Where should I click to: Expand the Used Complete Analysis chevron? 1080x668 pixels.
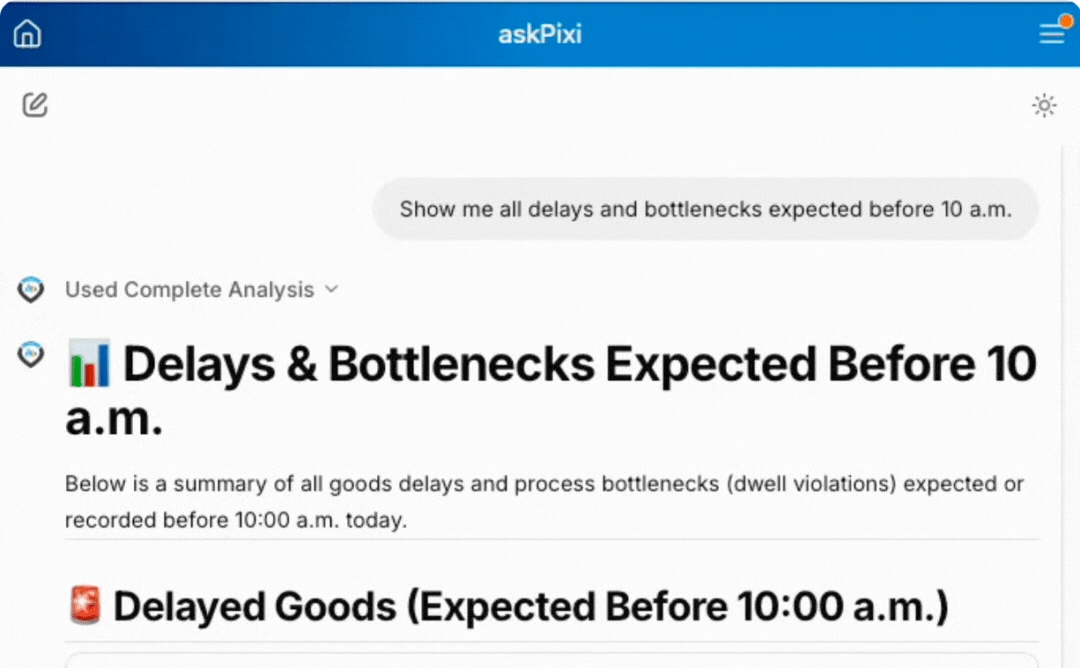coord(332,290)
